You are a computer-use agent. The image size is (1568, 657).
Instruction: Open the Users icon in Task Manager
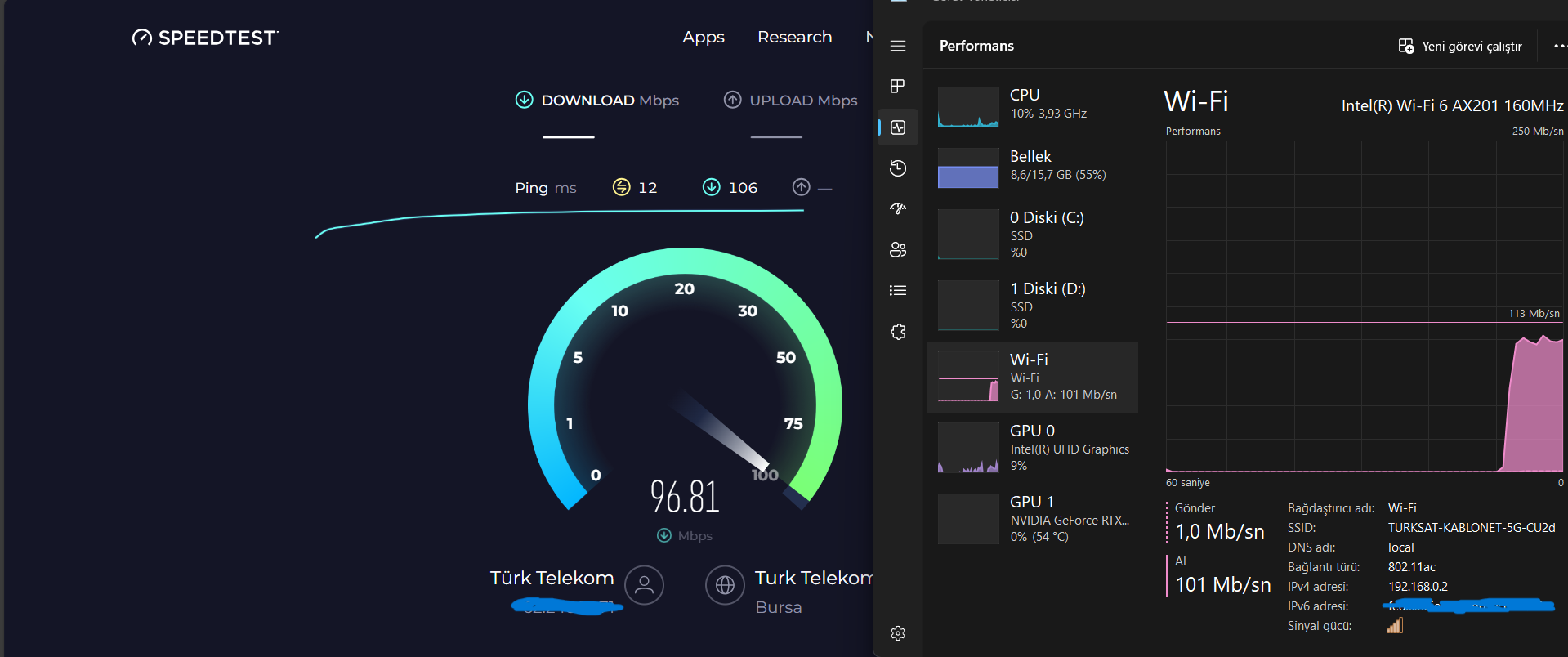(898, 250)
